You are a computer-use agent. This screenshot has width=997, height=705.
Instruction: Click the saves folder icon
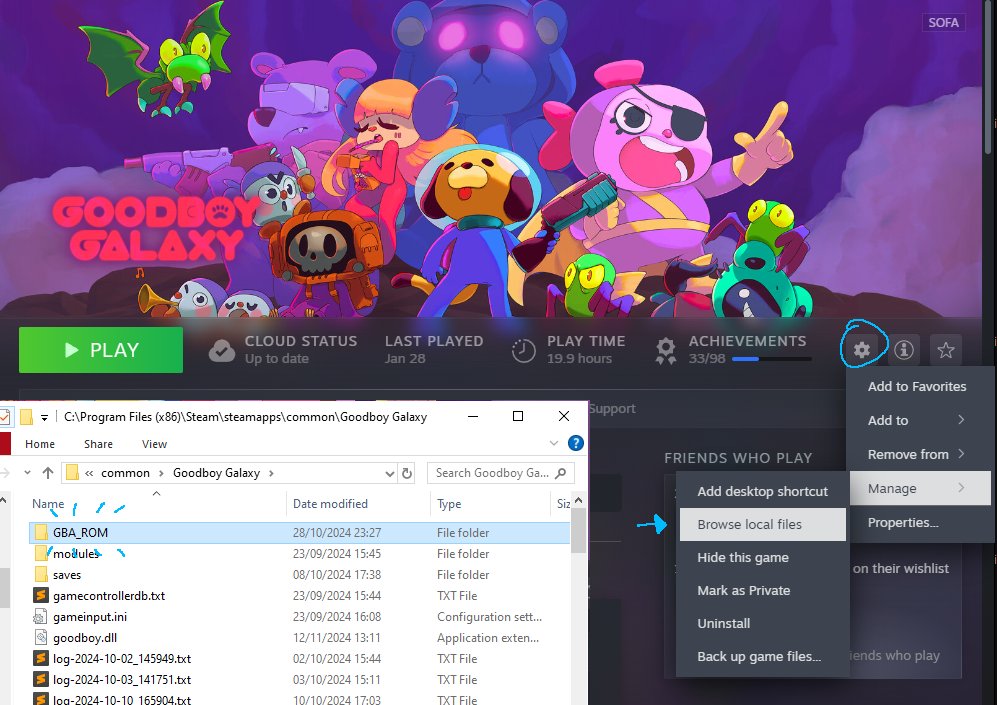tap(41, 575)
